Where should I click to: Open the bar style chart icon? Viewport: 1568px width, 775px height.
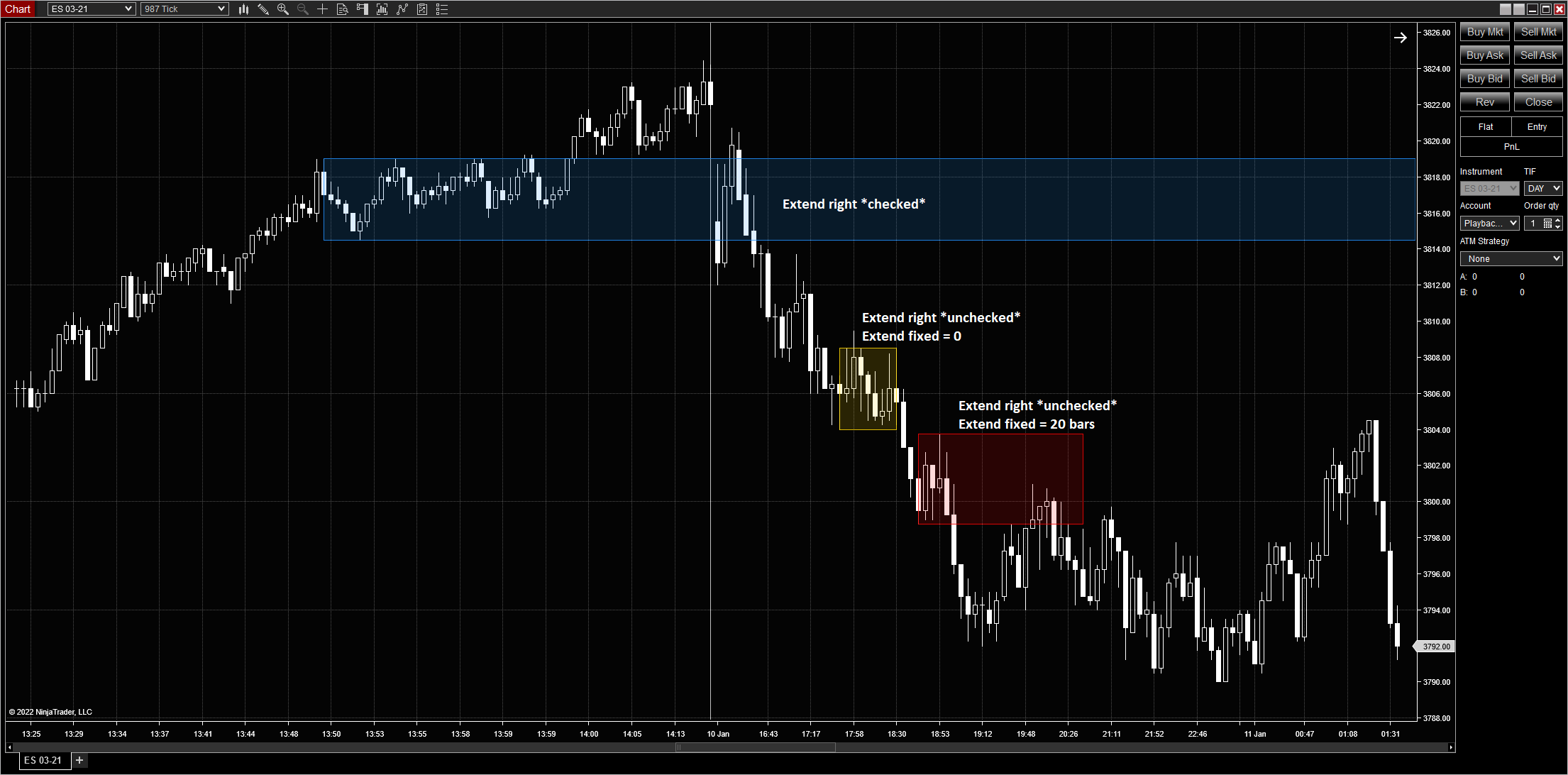pos(243,9)
